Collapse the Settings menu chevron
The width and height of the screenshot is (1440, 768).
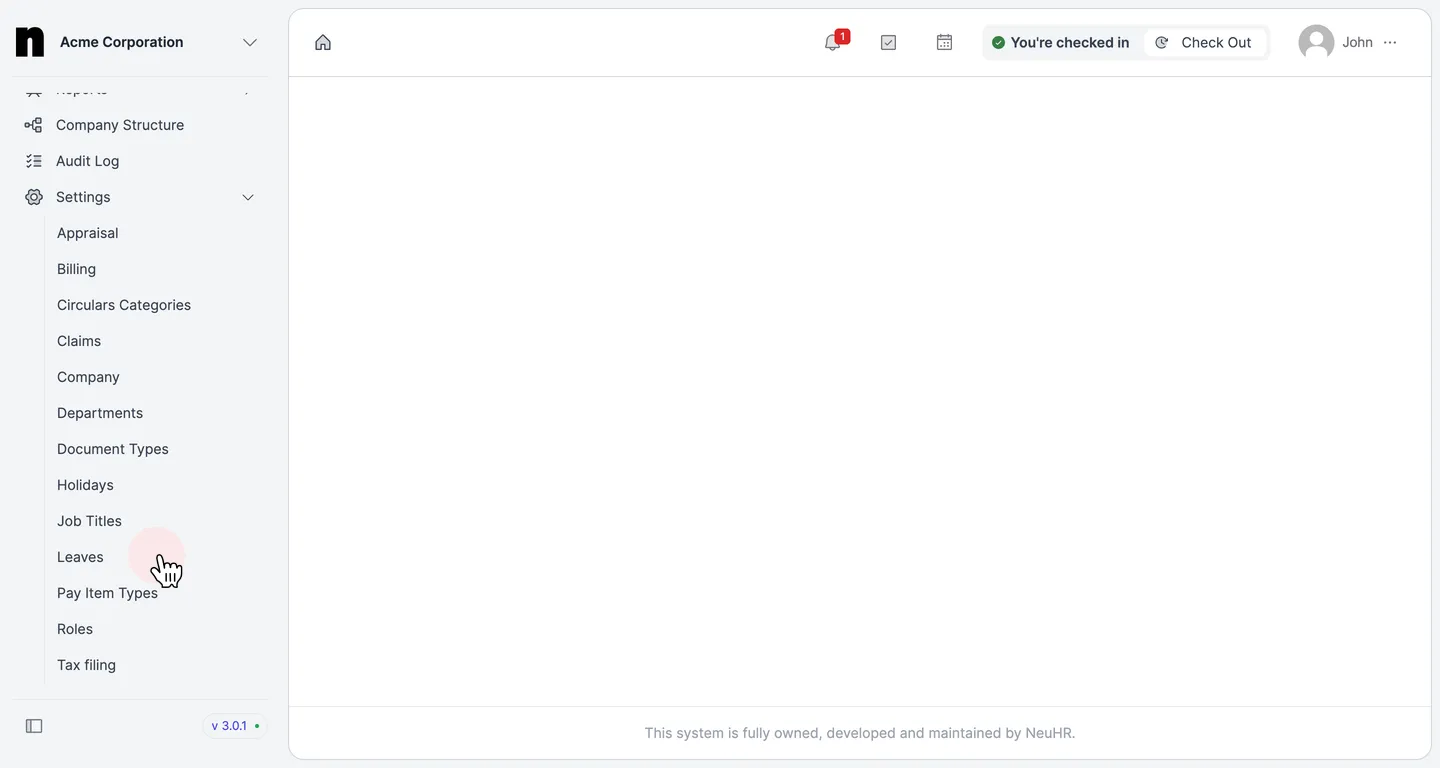pos(248,197)
